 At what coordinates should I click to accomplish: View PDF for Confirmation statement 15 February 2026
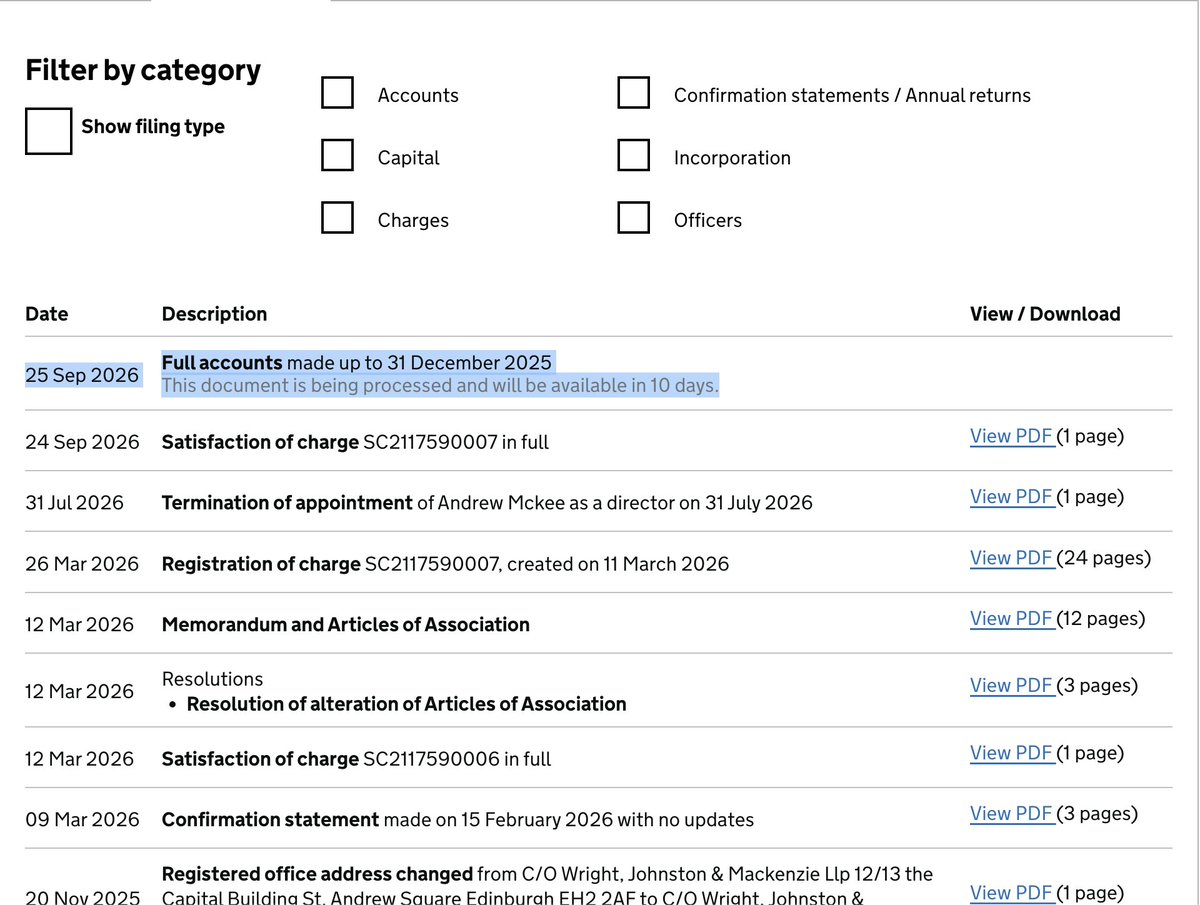(x=1012, y=814)
